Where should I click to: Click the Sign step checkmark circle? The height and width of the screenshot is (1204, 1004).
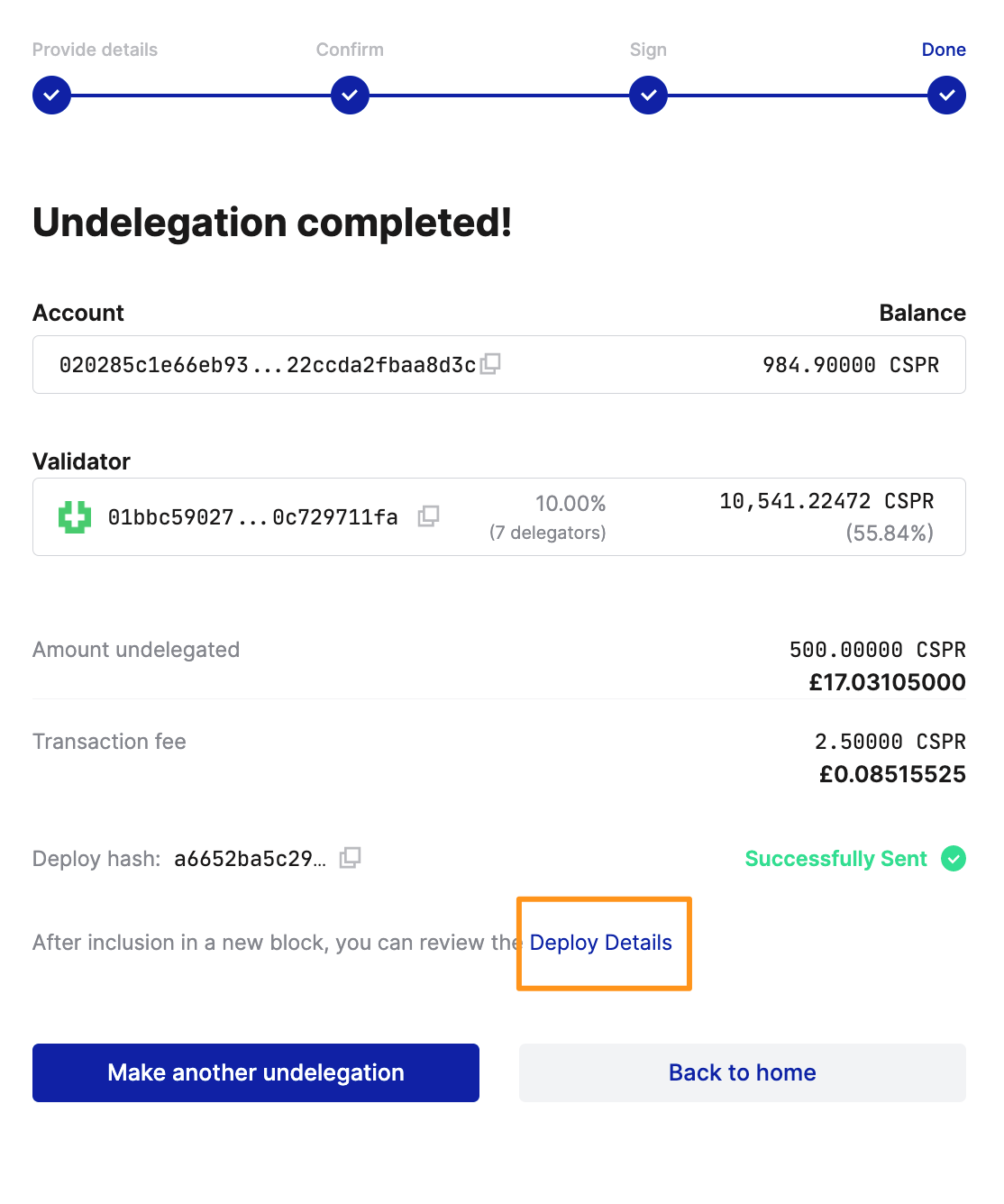tap(648, 96)
